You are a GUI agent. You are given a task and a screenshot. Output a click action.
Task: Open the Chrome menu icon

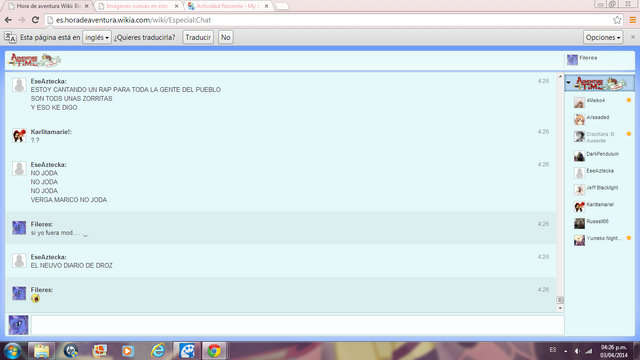pos(633,20)
